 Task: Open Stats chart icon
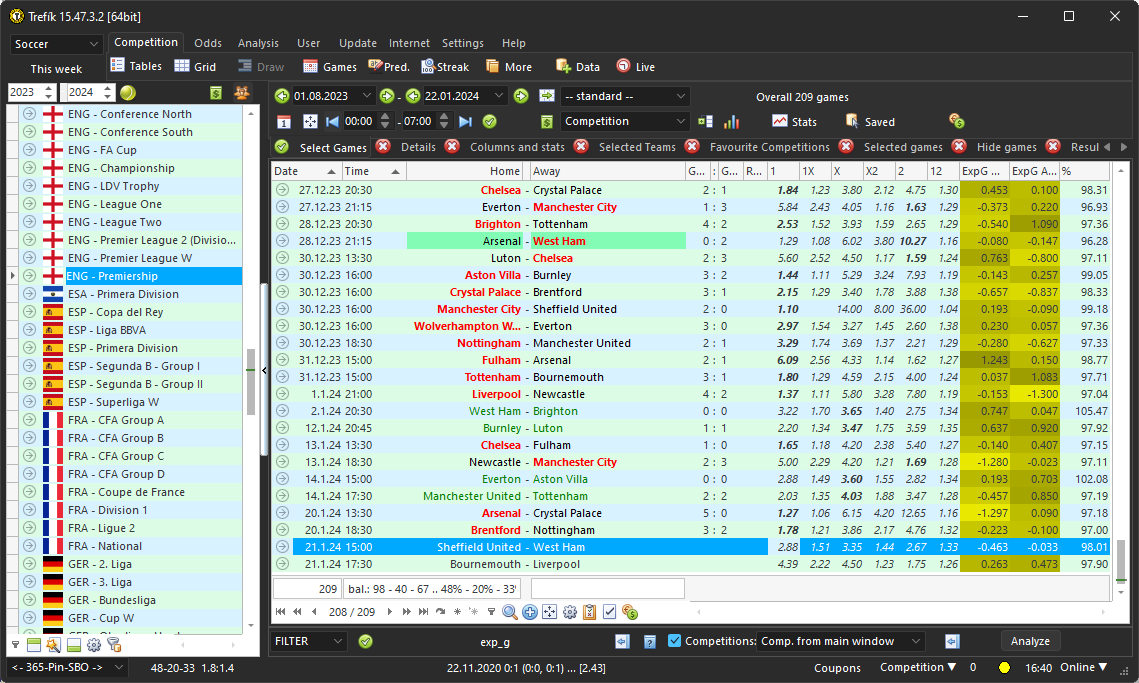point(794,121)
